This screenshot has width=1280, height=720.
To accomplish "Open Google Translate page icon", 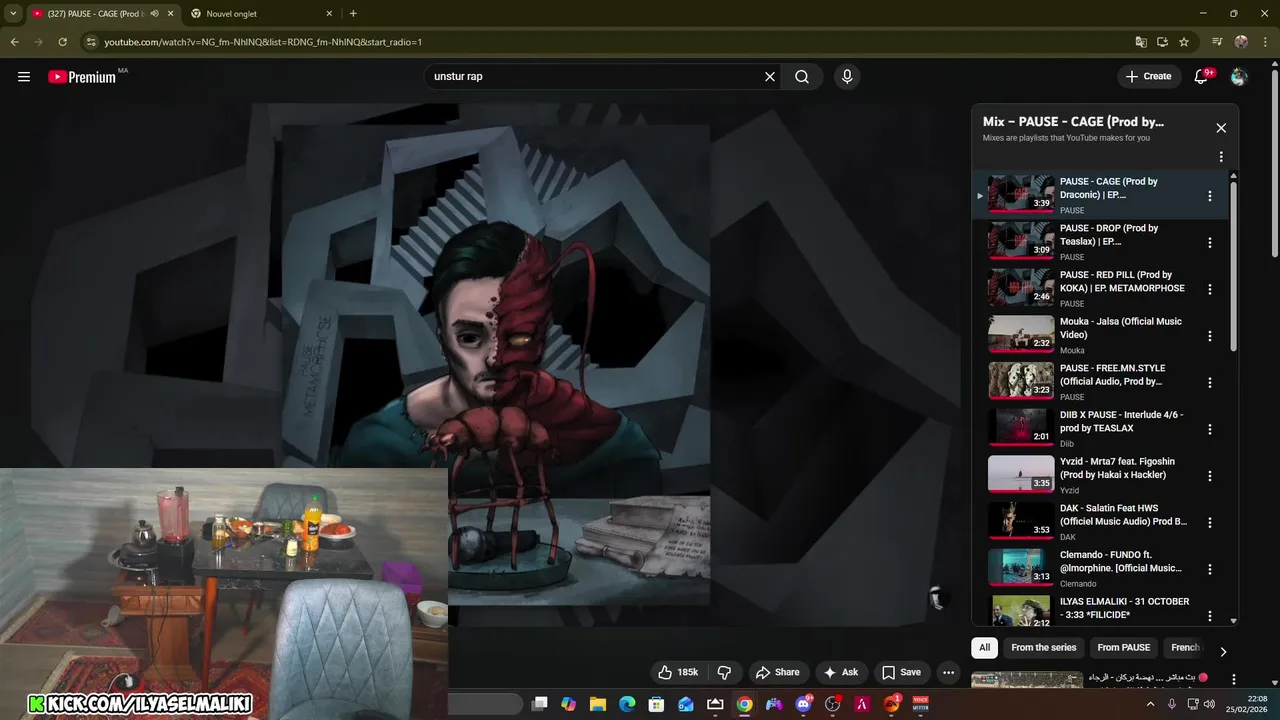I will pyautogui.click(x=1141, y=42).
